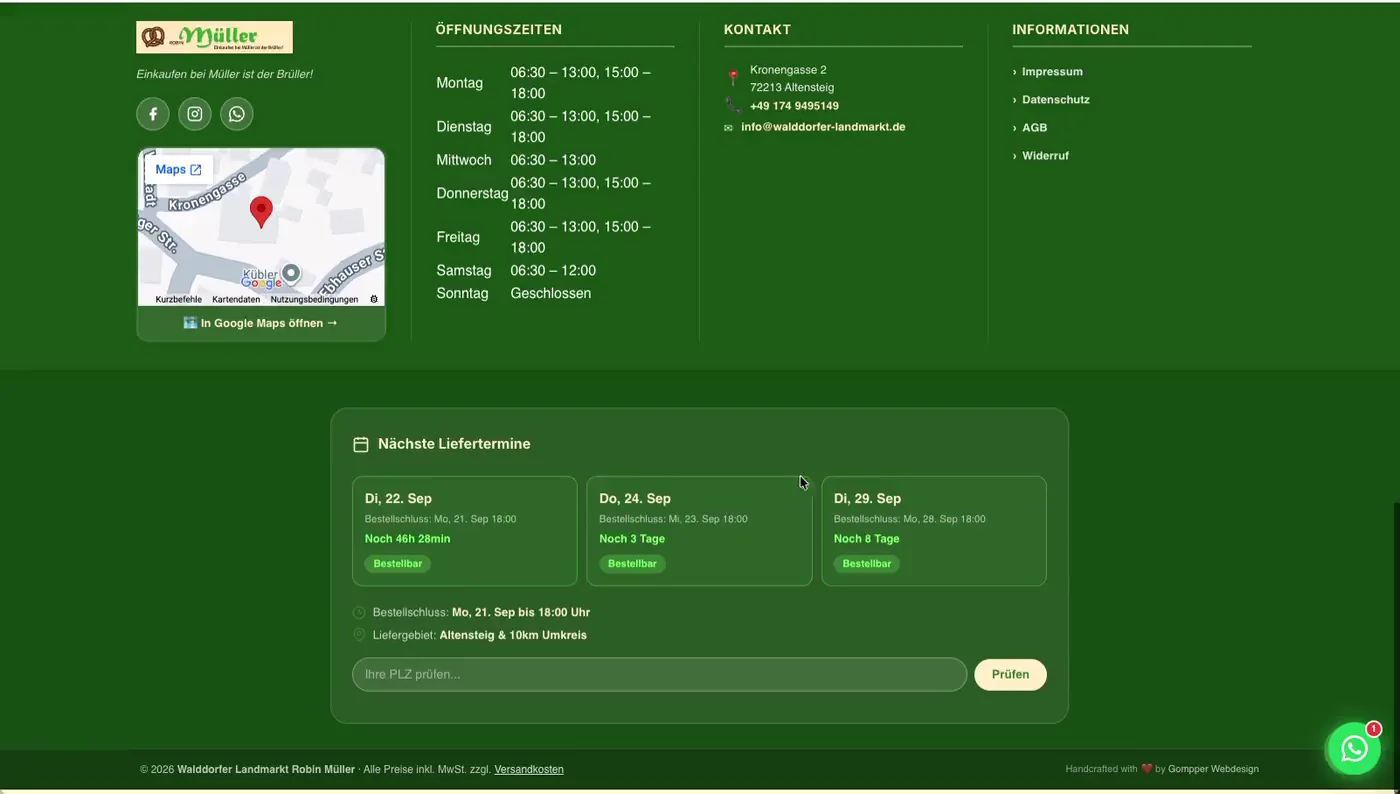Click the envelope icon beside the email address
This screenshot has width=1400, height=794.
coord(728,128)
